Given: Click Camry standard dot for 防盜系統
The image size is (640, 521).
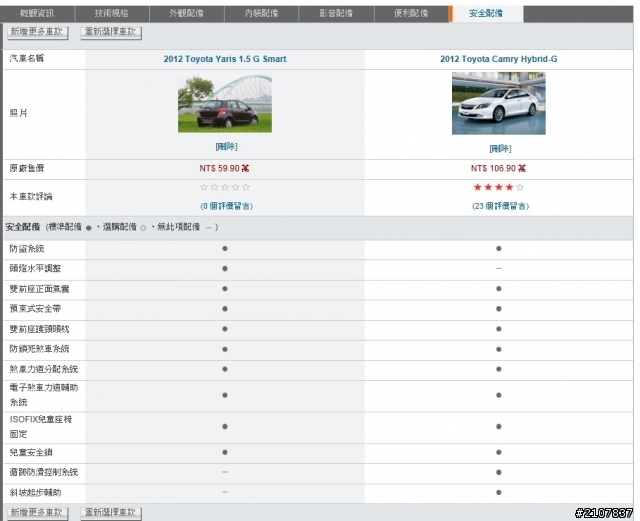Looking at the screenshot, I should coord(498,249).
